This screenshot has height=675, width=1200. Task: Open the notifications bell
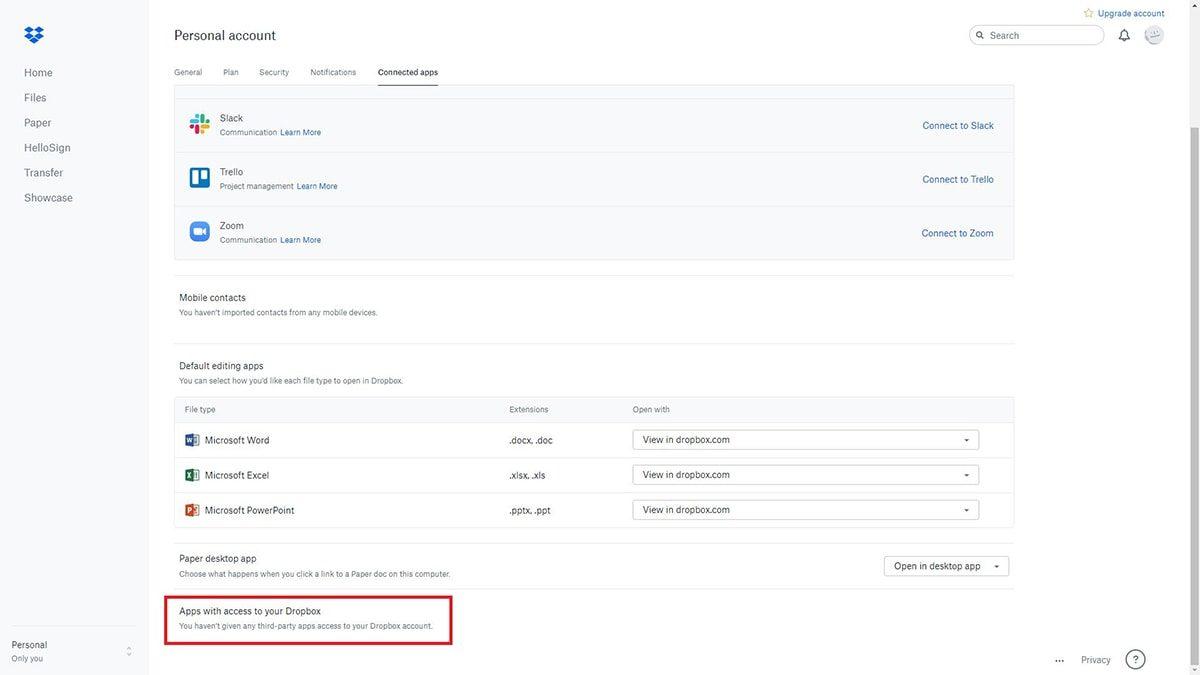[x=1124, y=35]
